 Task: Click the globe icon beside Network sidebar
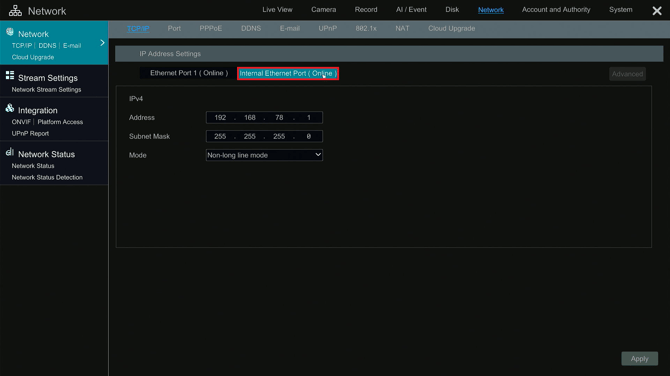click(10, 32)
